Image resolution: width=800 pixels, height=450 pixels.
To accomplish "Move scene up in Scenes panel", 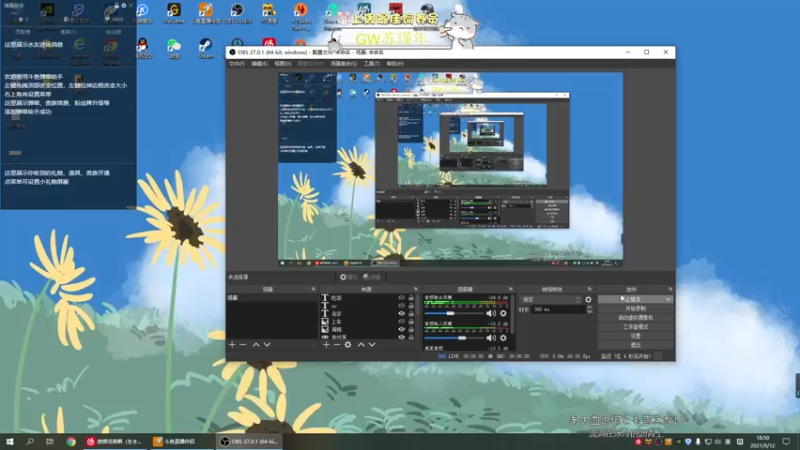I will (x=256, y=345).
